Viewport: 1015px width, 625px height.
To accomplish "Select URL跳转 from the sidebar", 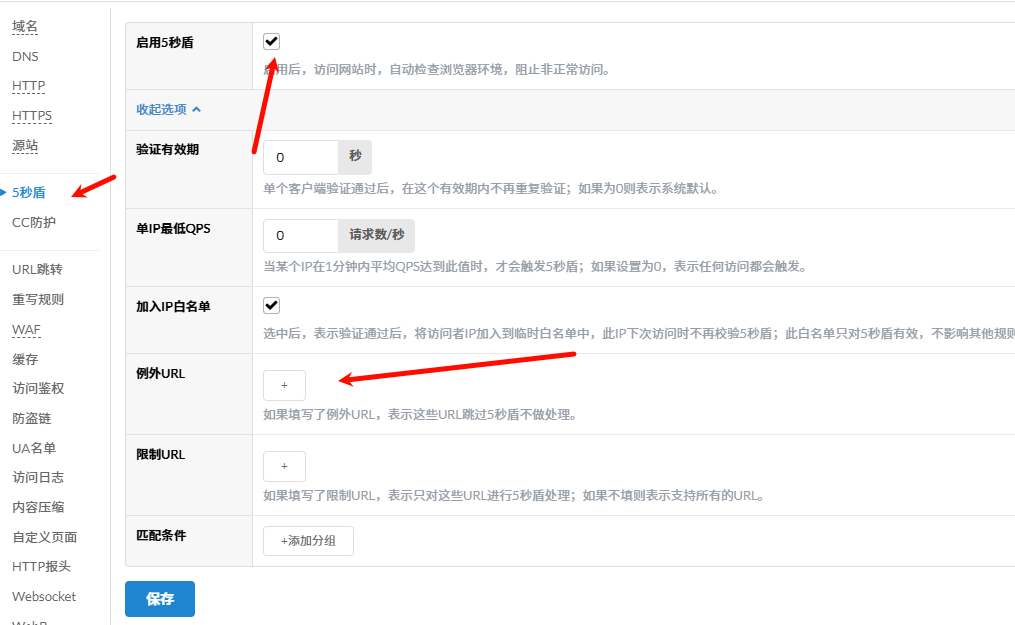I will [37, 269].
